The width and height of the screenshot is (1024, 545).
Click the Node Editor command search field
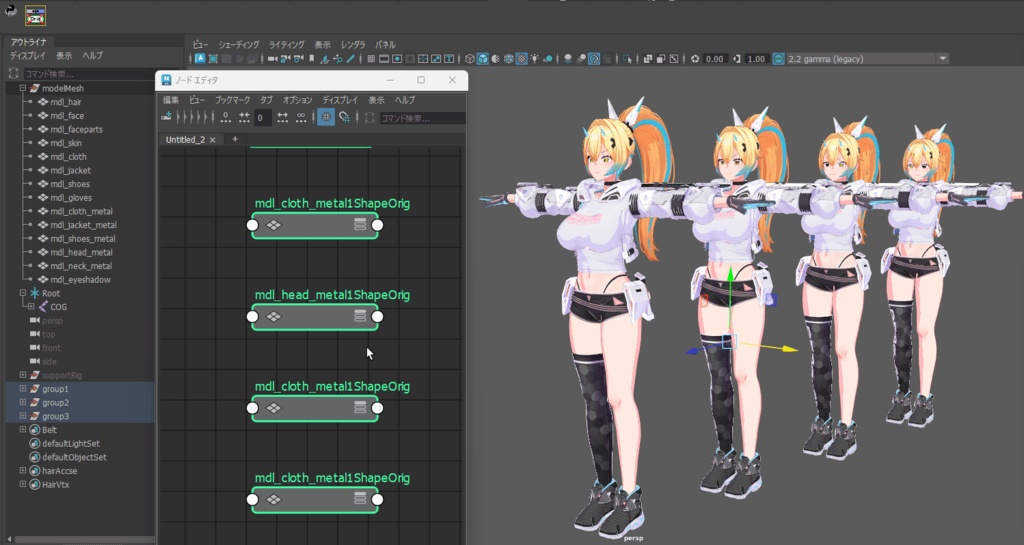click(x=420, y=118)
